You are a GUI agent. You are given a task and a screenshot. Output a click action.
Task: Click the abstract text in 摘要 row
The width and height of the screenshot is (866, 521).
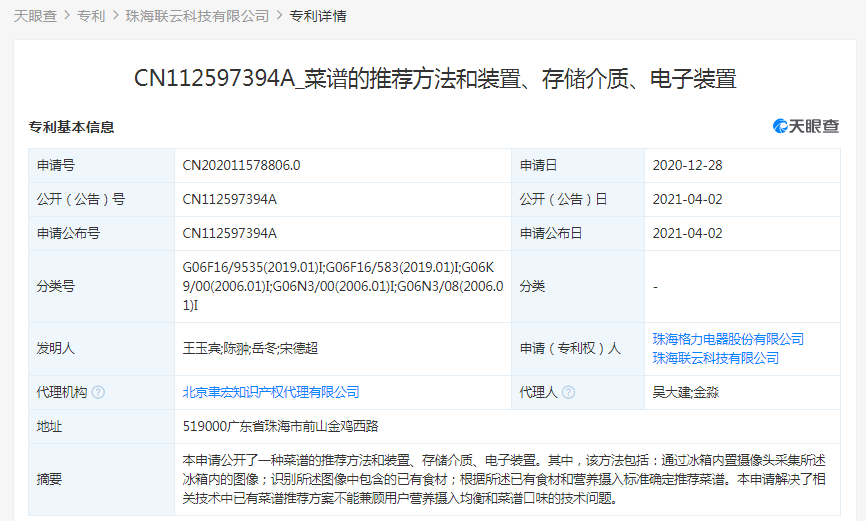pos(504,479)
